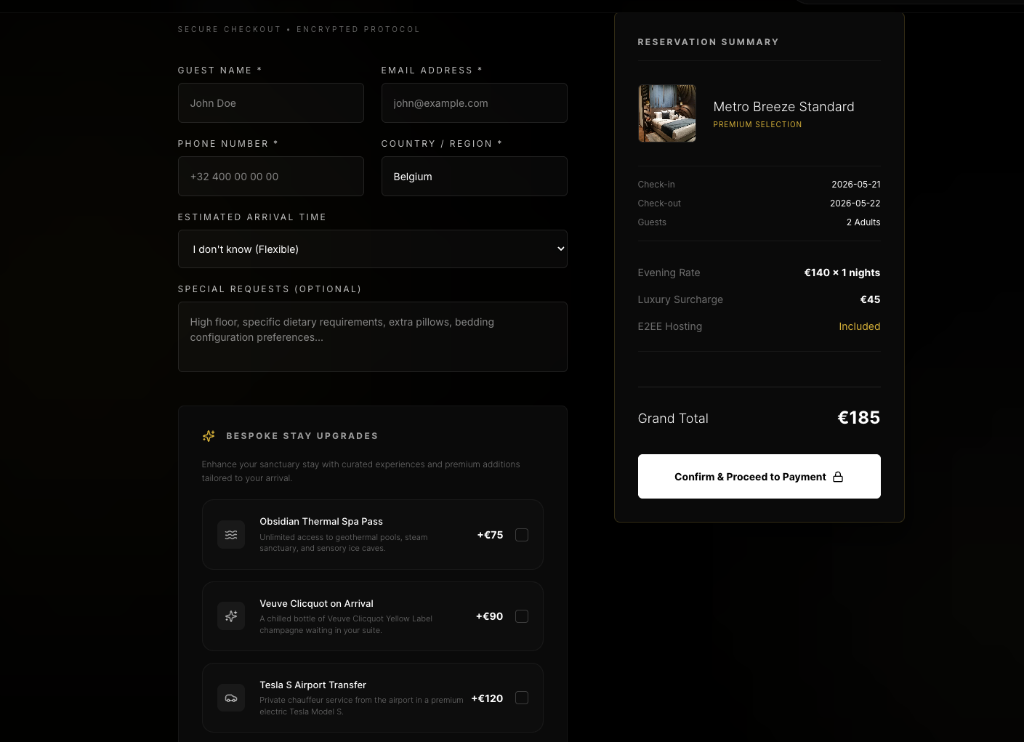
Task: Click the '+€90' champagne price
Action: tap(489, 617)
